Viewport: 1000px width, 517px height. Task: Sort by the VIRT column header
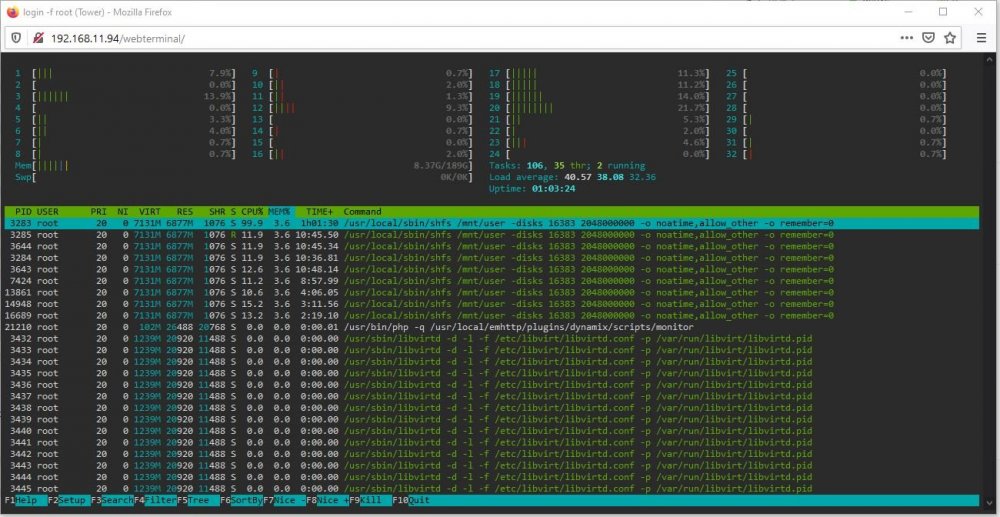click(150, 212)
